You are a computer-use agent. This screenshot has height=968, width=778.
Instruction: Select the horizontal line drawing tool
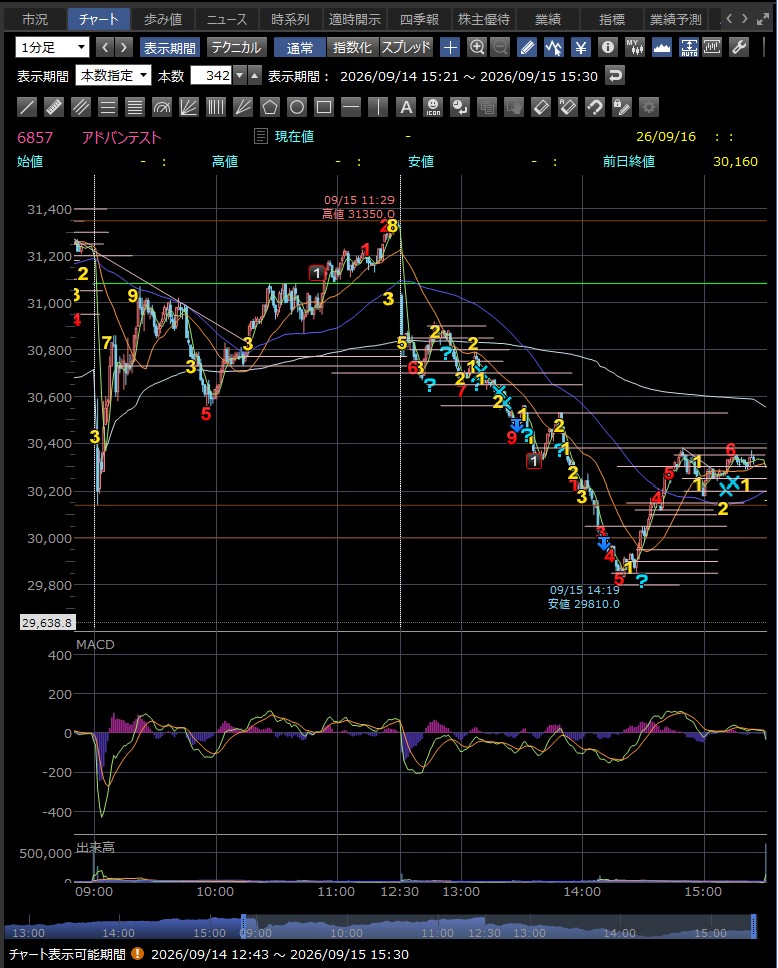click(351, 107)
